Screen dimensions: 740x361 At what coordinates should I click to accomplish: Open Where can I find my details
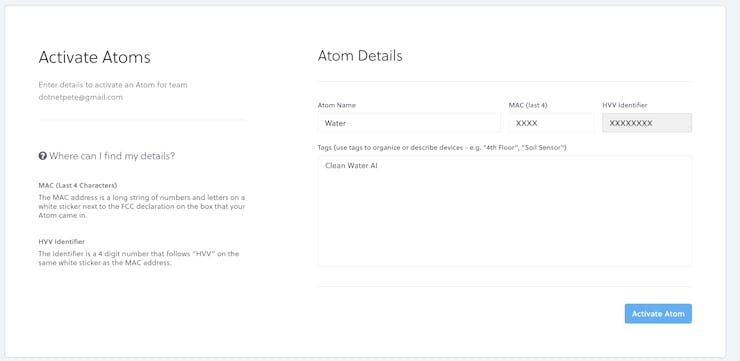(x=107, y=156)
